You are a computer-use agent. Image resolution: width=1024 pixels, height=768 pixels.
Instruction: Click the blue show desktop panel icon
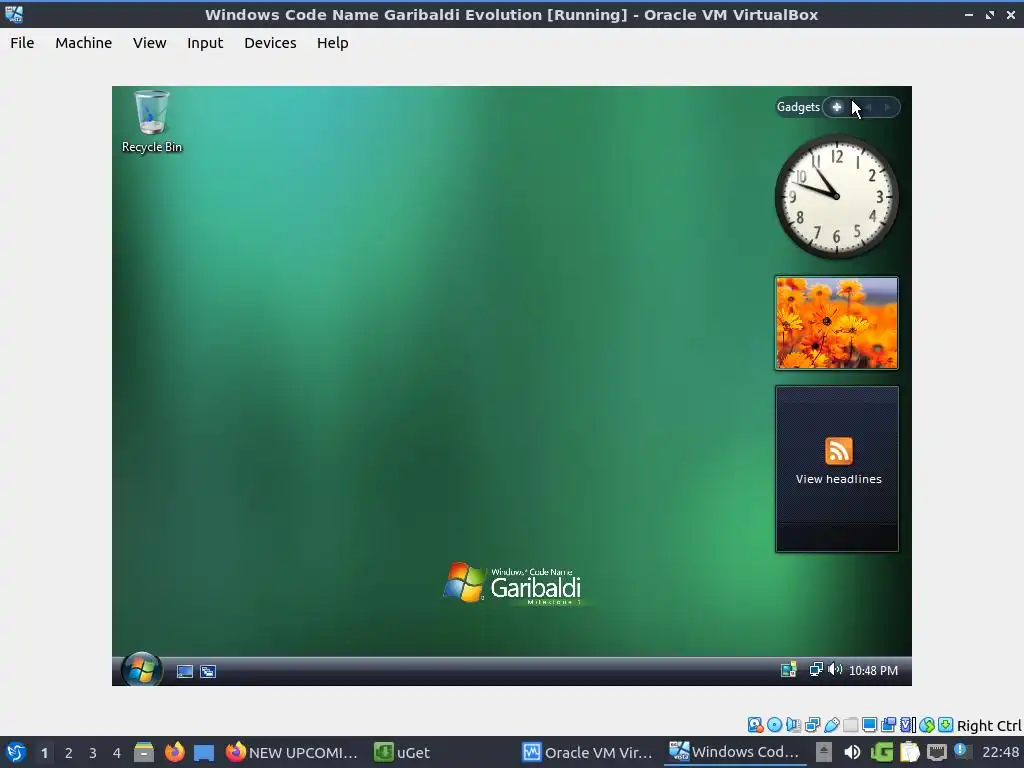pos(204,753)
